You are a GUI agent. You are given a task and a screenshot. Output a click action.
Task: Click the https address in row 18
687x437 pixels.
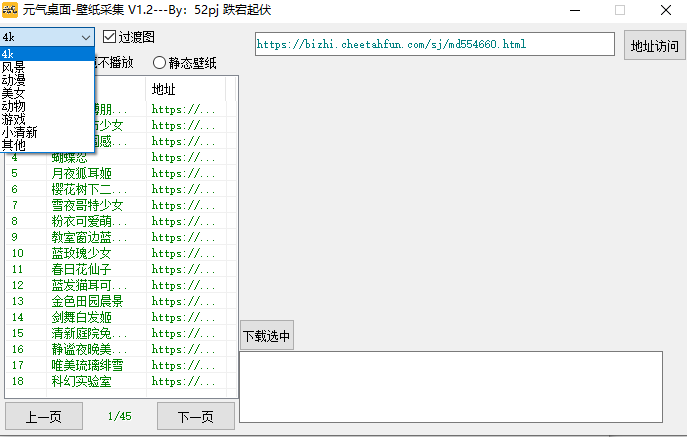click(x=184, y=381)
